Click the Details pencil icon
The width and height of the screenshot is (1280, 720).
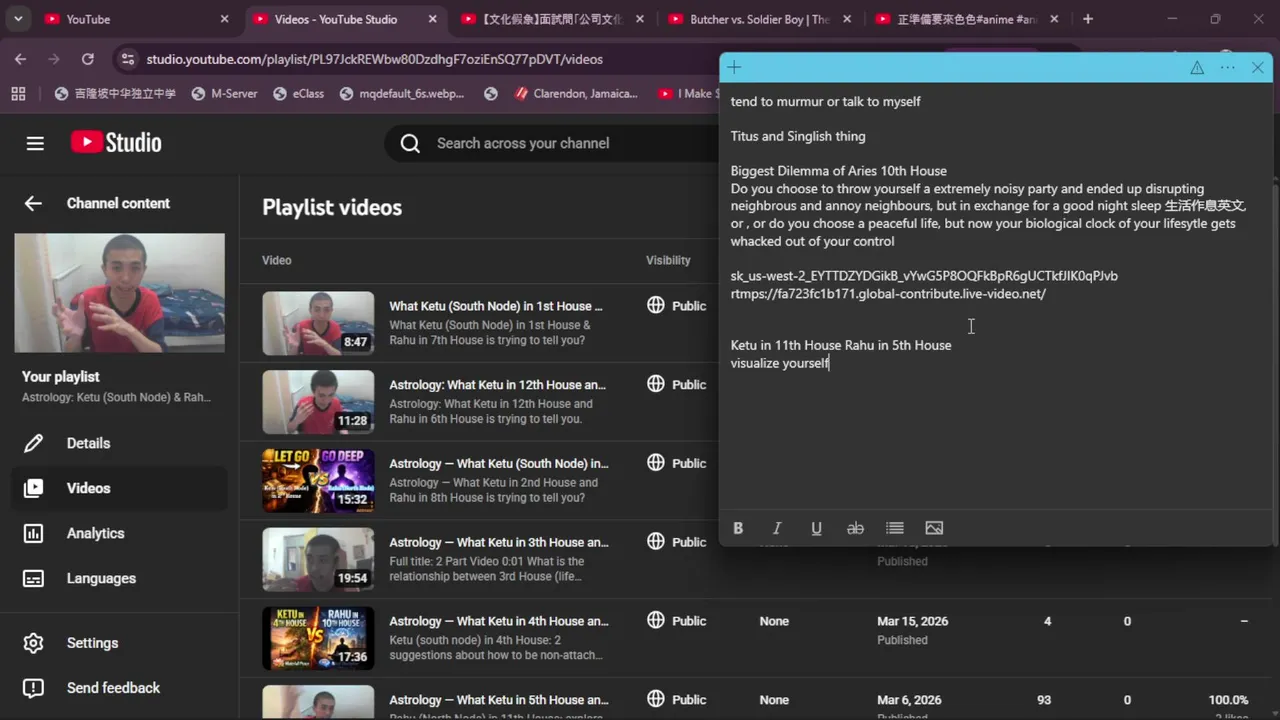33,443
